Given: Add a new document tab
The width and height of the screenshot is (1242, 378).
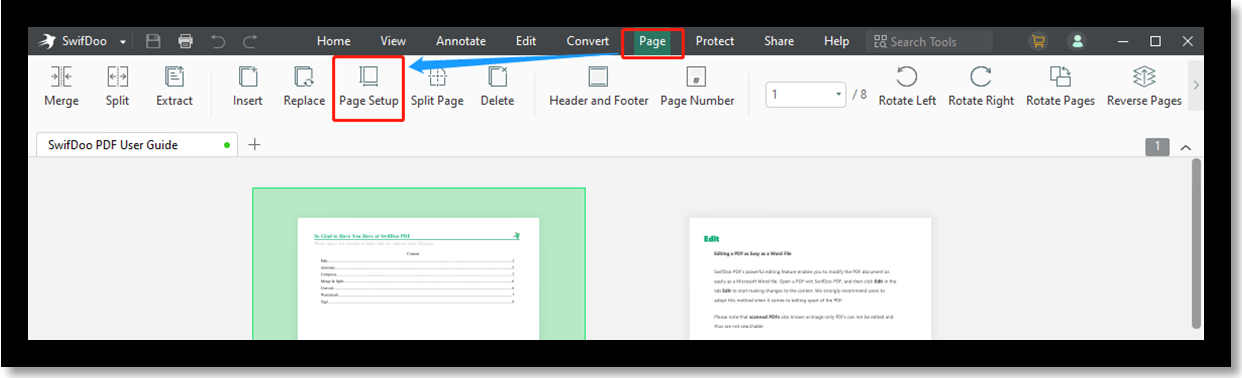Looking at the screenshot, I should click(x=254, y=145).
